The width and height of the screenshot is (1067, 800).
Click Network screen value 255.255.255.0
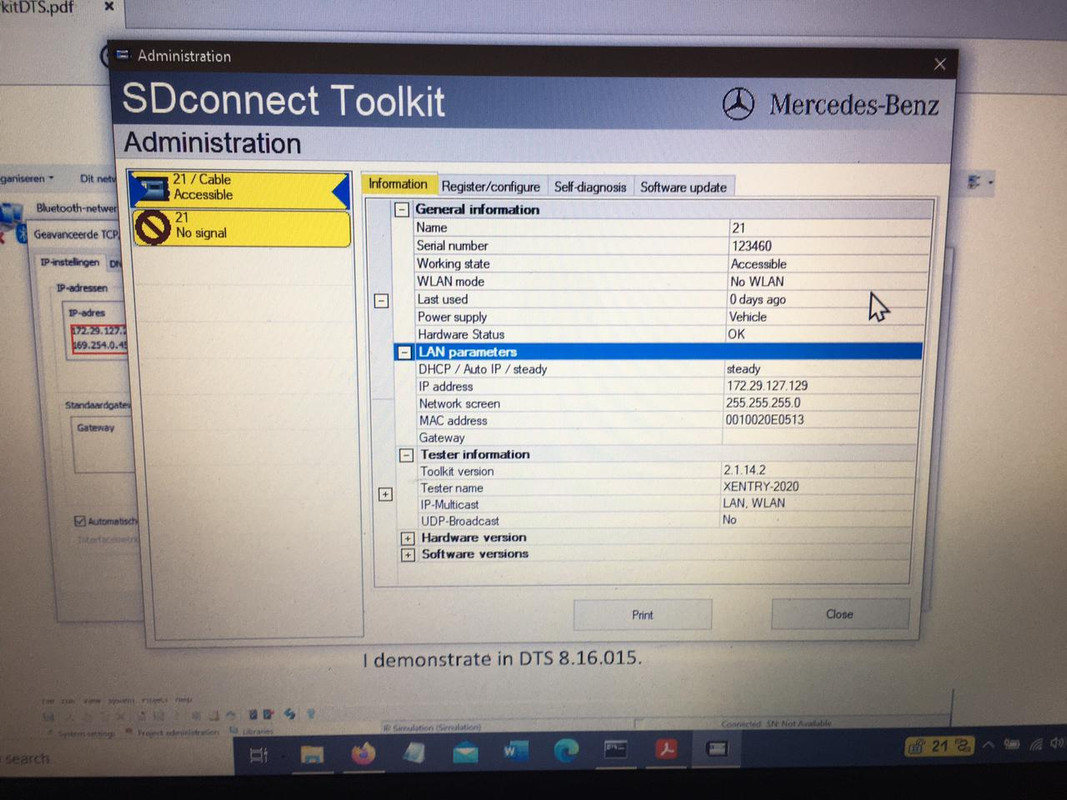tap(763, 403)
